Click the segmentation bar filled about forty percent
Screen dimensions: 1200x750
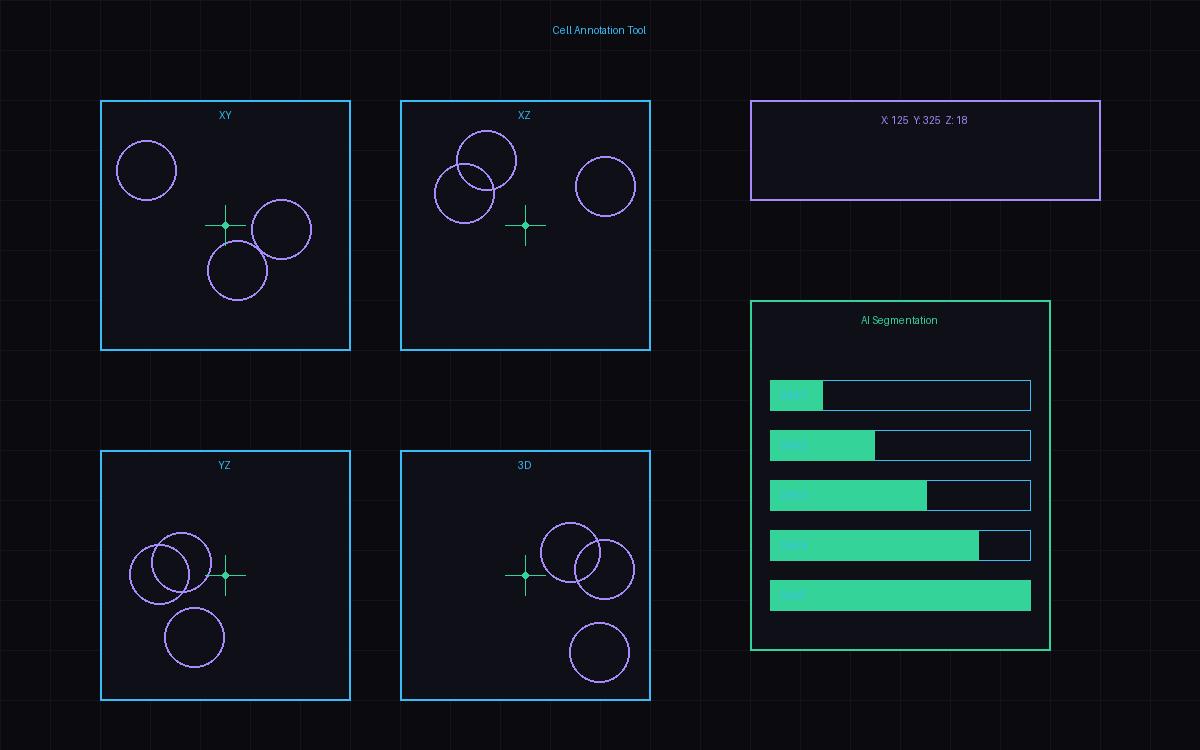[x=900, y=445]
